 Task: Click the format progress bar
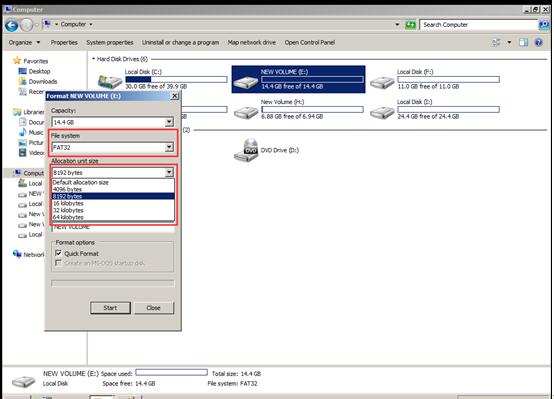tap(113, 283)
